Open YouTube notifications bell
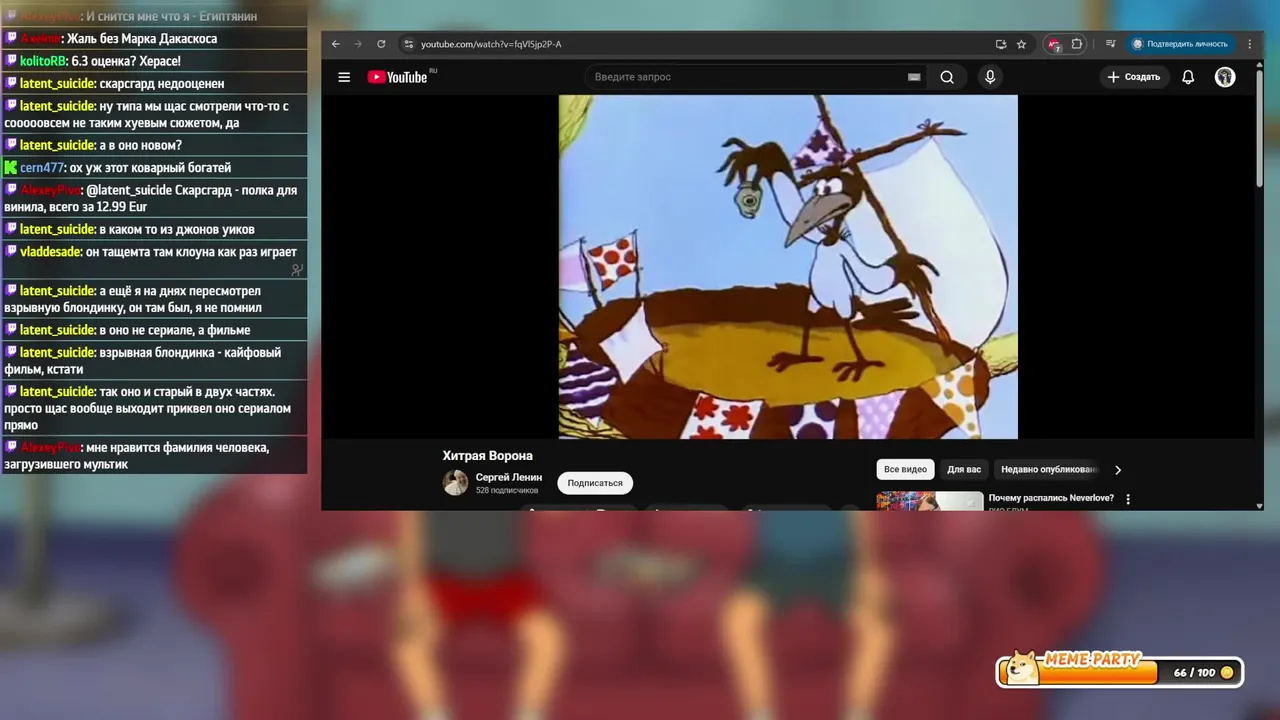The image size is (1280, 720). (x=1188, y=77)
